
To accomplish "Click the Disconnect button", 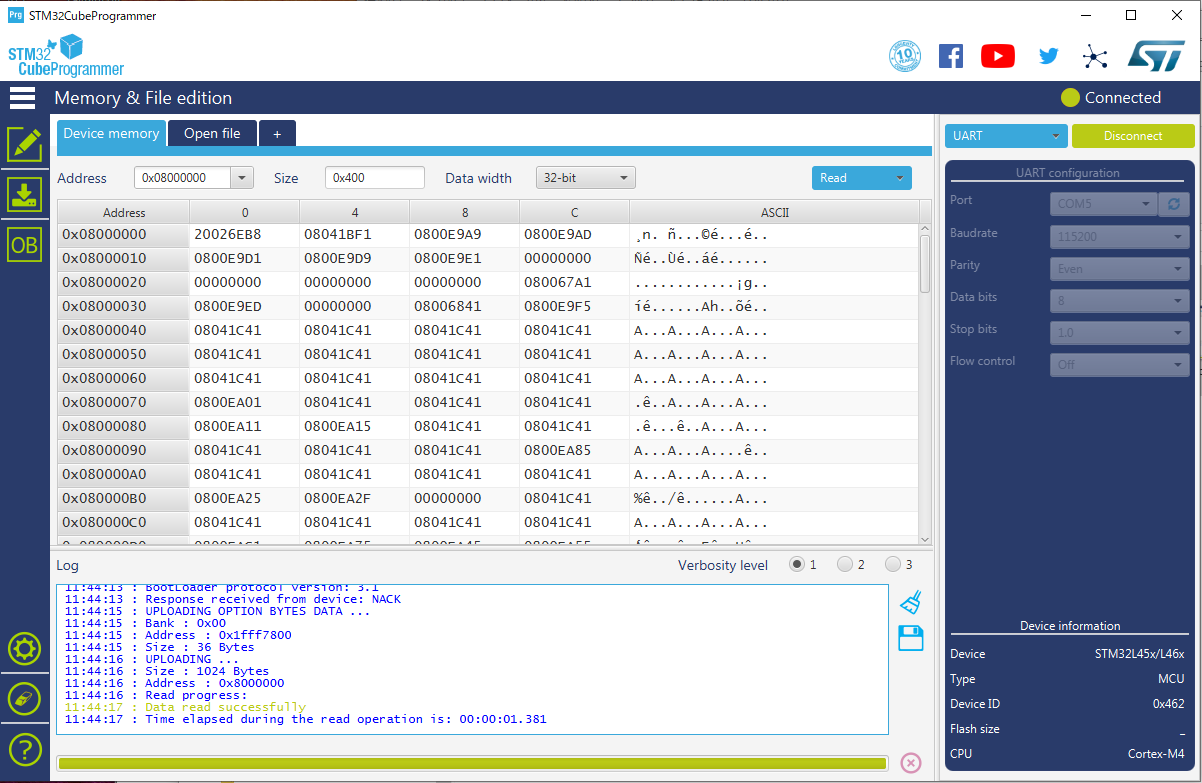I will [1133, 136].
